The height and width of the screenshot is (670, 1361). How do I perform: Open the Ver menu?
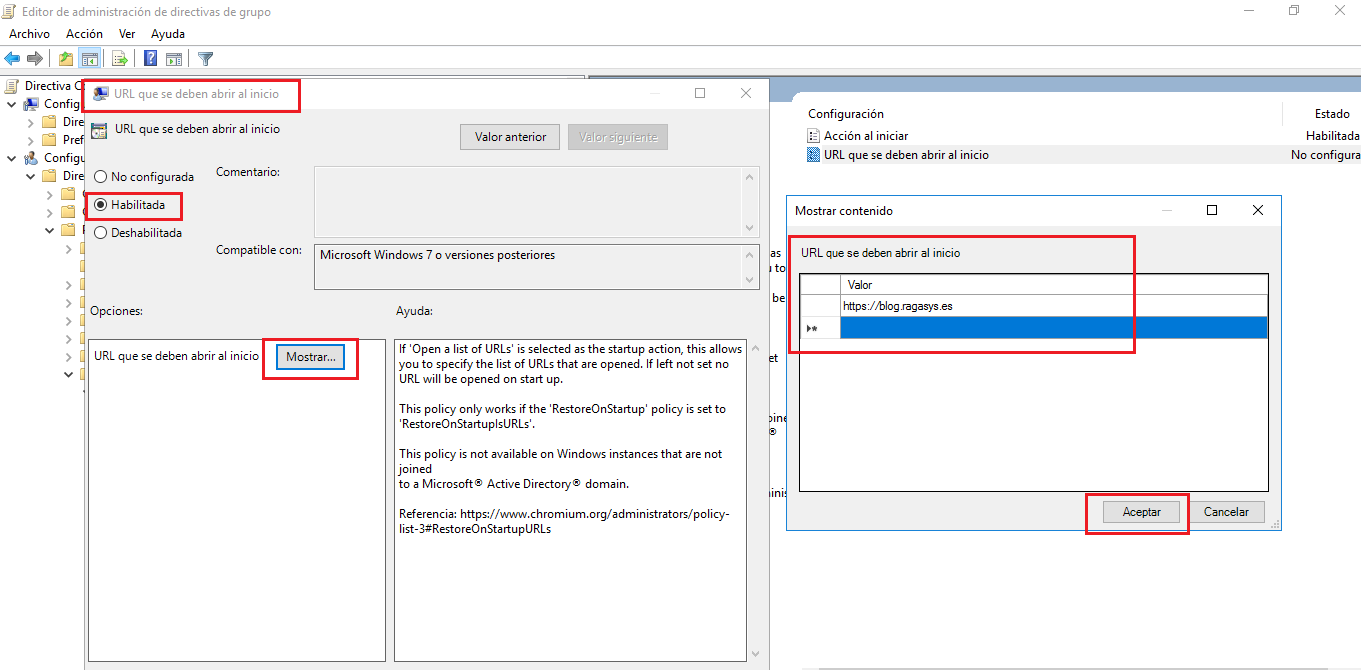[x=126, y=33]
